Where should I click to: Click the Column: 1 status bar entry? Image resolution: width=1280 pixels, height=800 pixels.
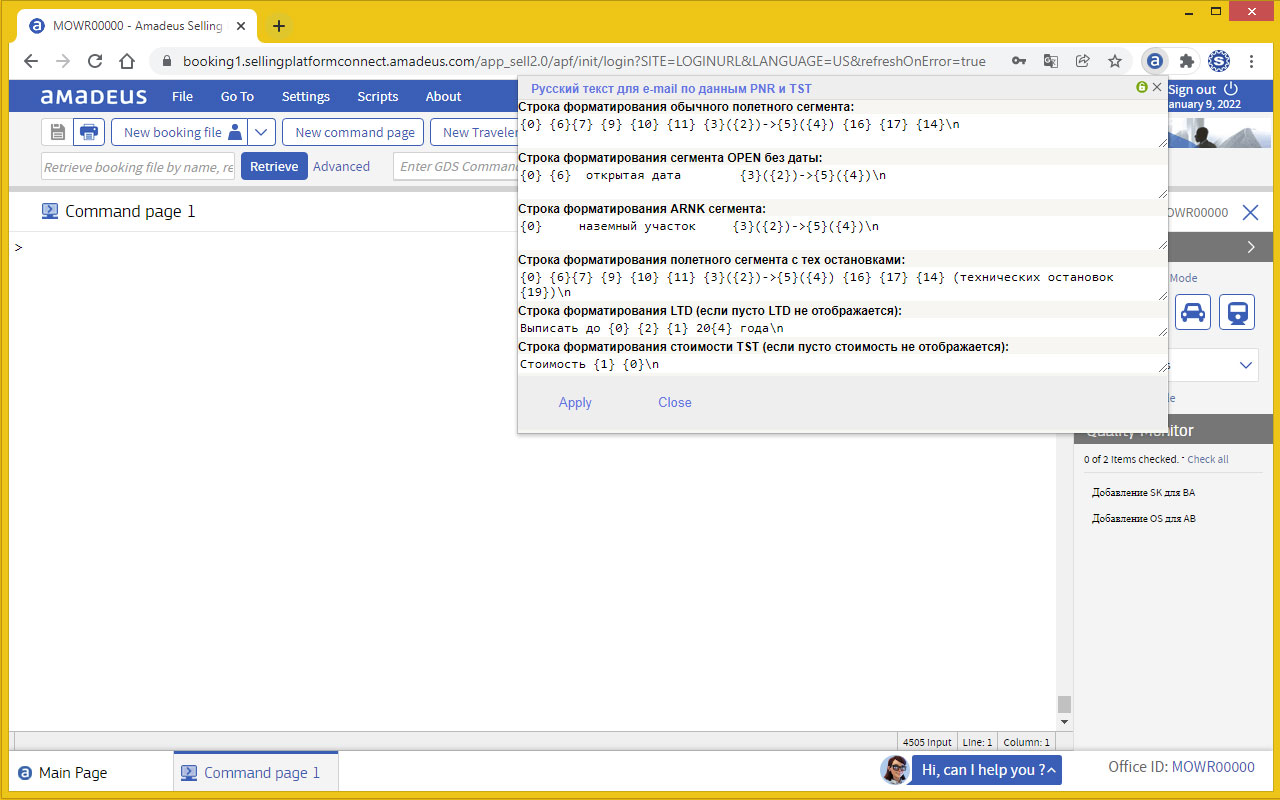coord(1026,742)
